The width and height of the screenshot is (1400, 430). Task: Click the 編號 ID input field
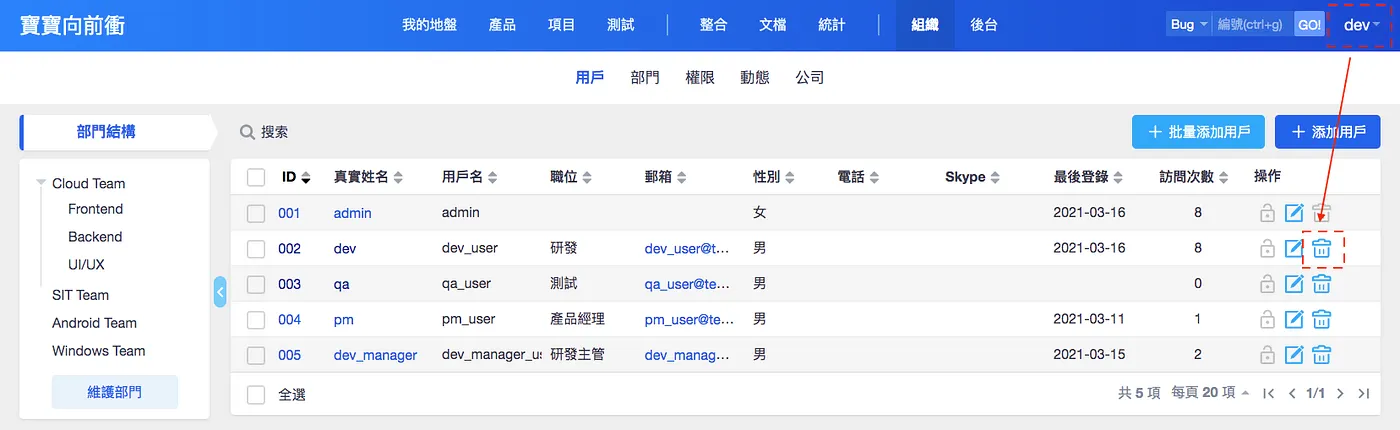(1253, 24)
